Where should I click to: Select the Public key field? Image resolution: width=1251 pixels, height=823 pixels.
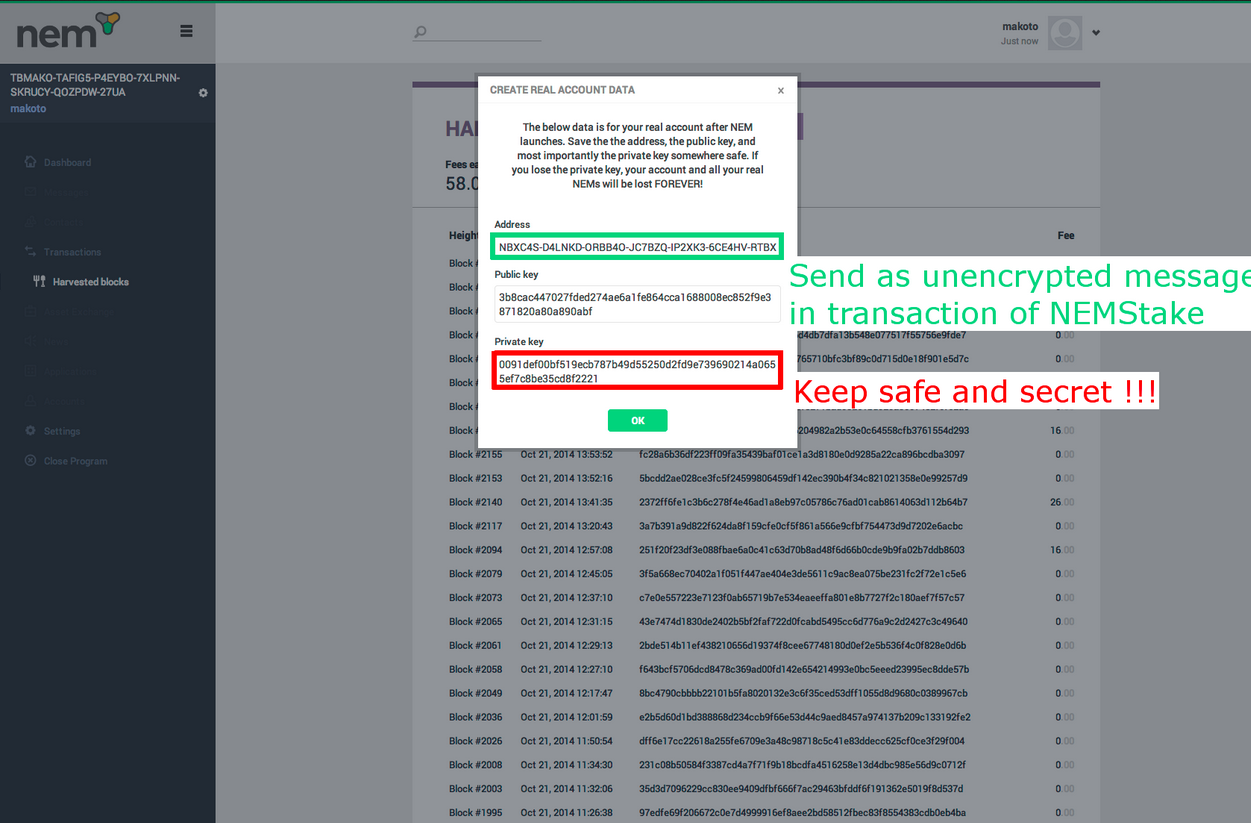pos(637,304)
